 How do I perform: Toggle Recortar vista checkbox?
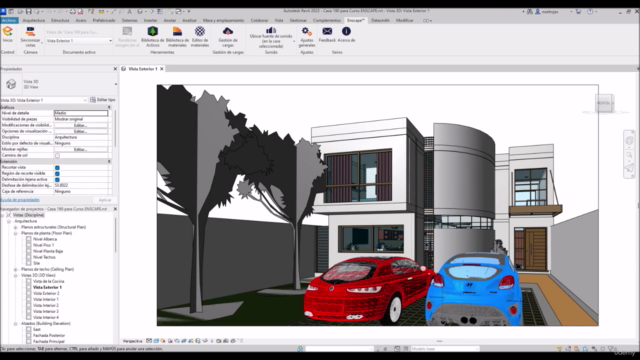(57, 168)
